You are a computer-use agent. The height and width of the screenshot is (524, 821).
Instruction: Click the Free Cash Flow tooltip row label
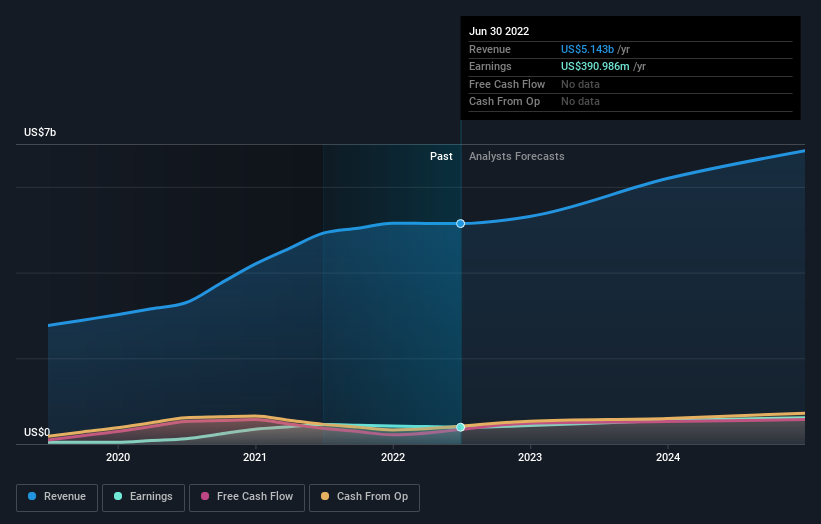click(x=507, y=84)
